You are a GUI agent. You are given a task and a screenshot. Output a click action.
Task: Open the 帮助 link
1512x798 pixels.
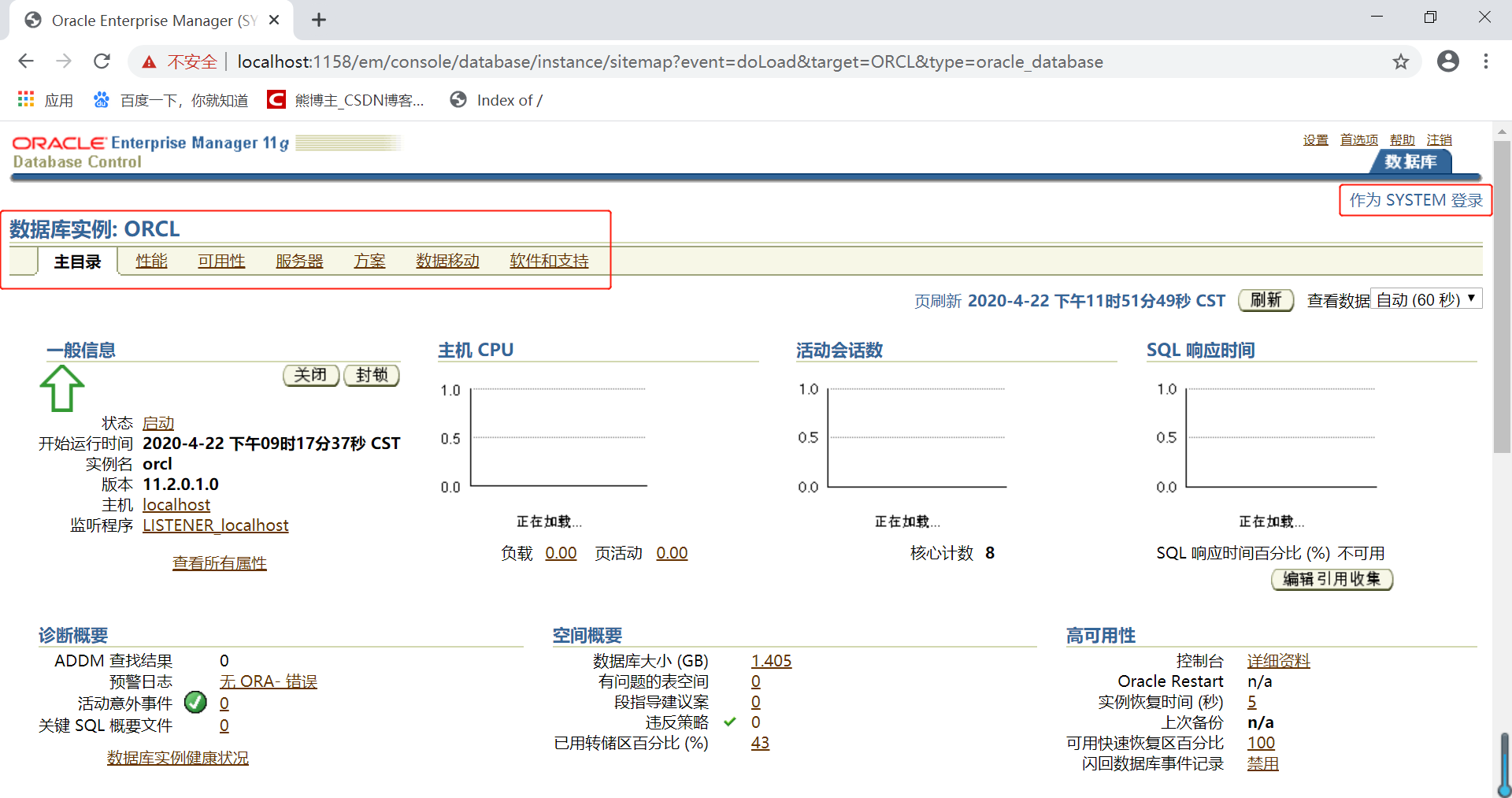point(1402,140)
